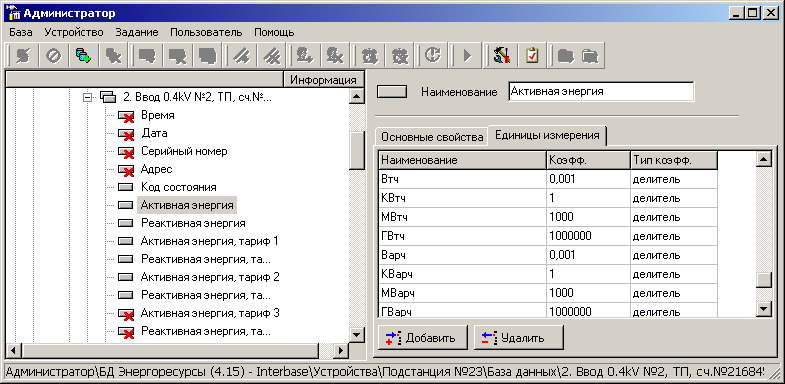Select the Код состояния tree item
Image resolution: width=785 pixels, height=384 pixels.
click(x=179, y=187)
